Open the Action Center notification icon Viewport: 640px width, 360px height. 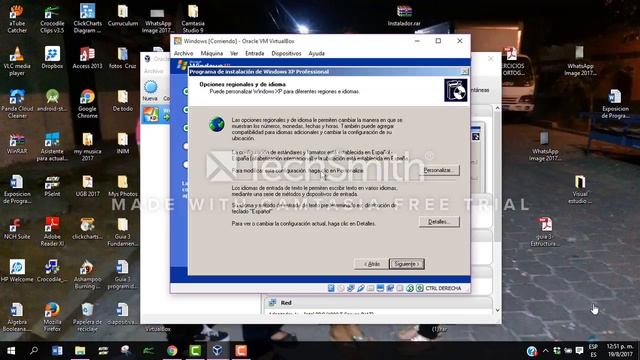tap(579, 351)
